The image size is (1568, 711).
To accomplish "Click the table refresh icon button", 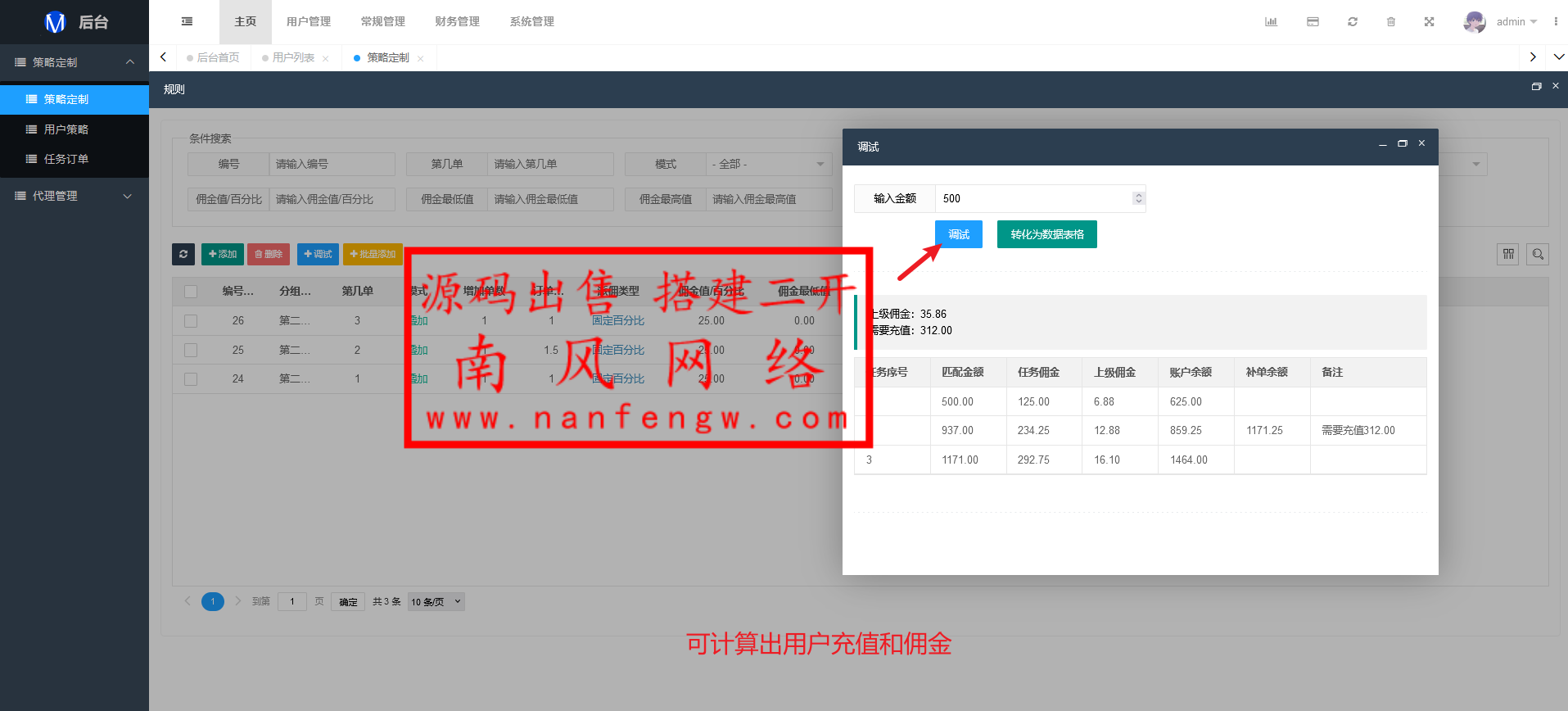I will coord(183,254).
